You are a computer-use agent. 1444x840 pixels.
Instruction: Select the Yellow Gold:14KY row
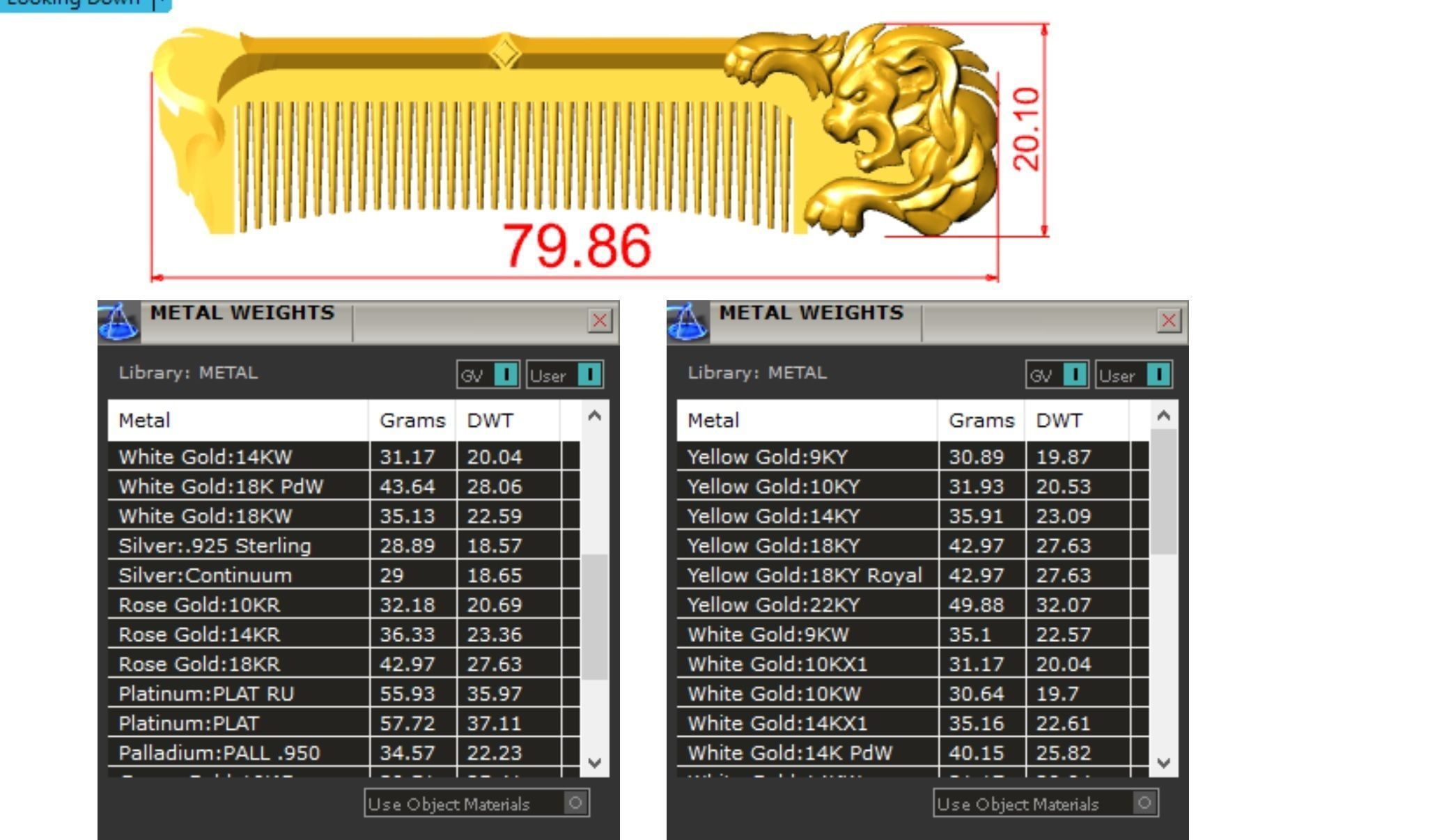coord(913,515)
